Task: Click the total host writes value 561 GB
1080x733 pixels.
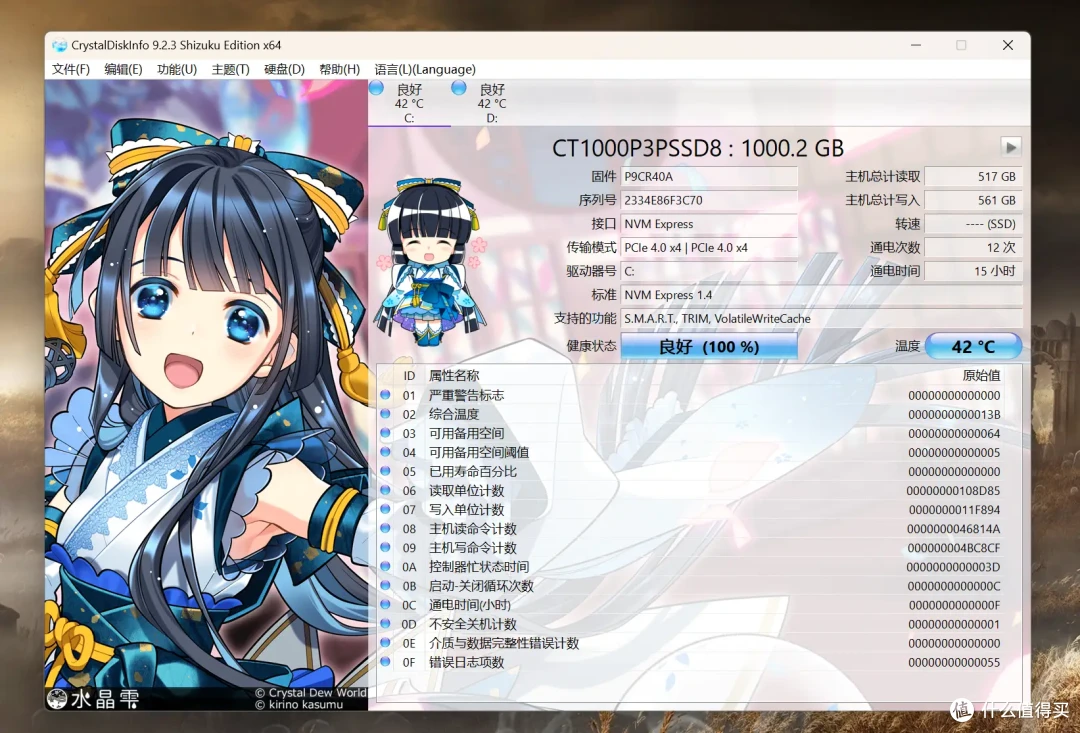Action: coord(973,200)
